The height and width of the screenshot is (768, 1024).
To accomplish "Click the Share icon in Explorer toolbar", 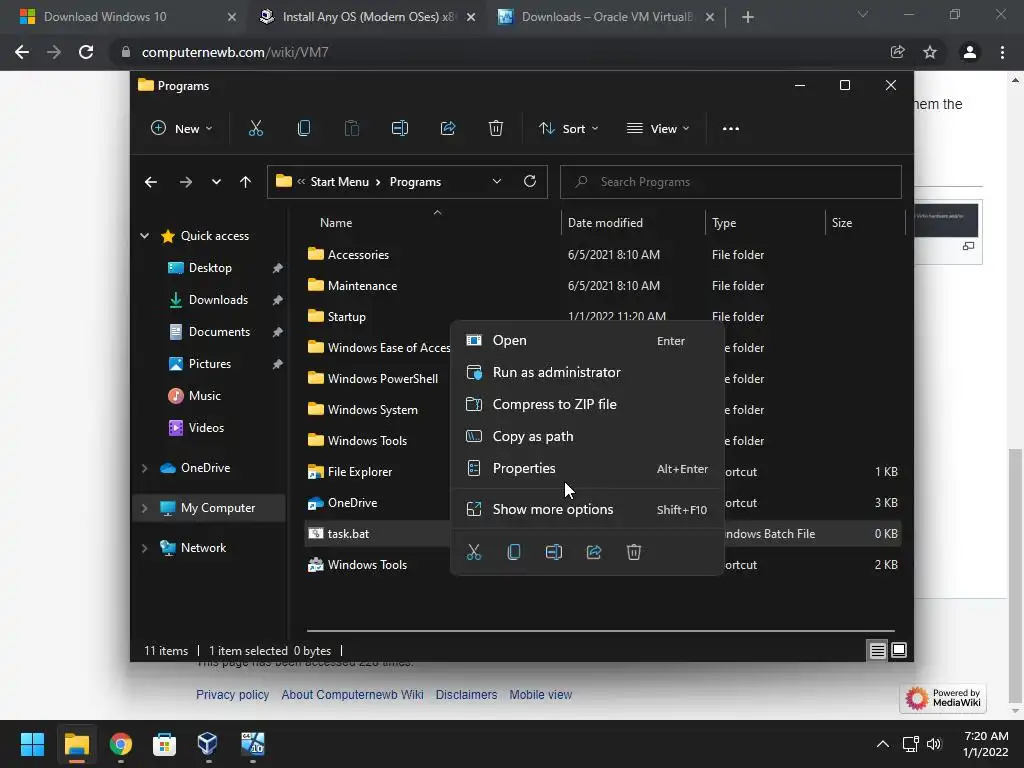I will tap(448, 129).
